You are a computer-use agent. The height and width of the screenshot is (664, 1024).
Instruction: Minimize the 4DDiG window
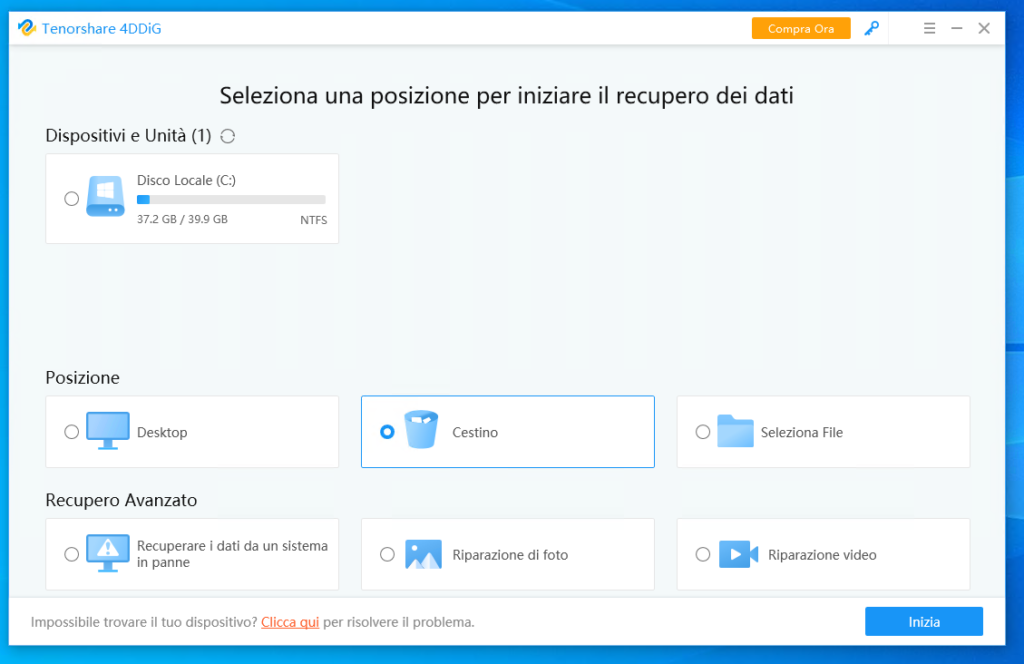coord(957,28)
